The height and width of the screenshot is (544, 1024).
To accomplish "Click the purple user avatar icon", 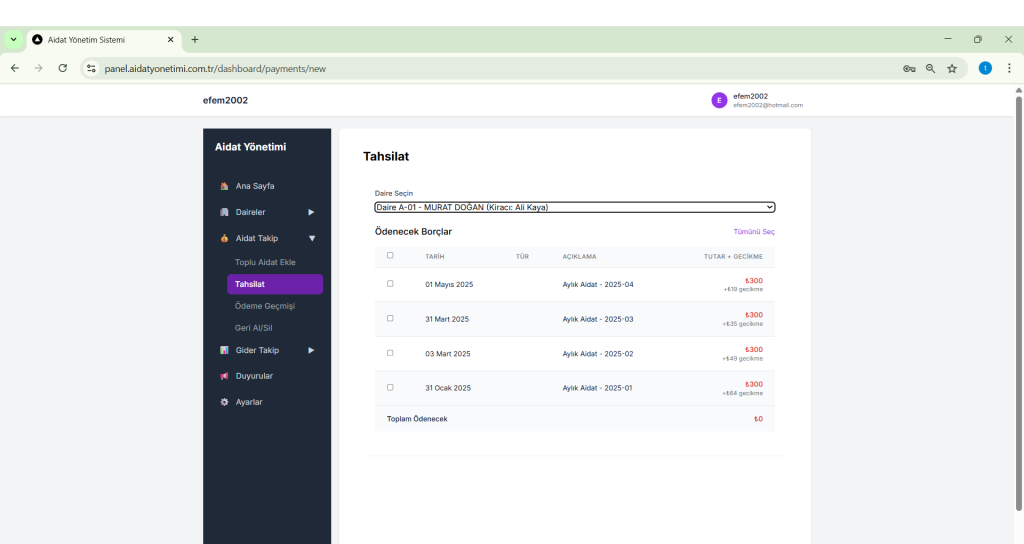I will tap(719, 100).
